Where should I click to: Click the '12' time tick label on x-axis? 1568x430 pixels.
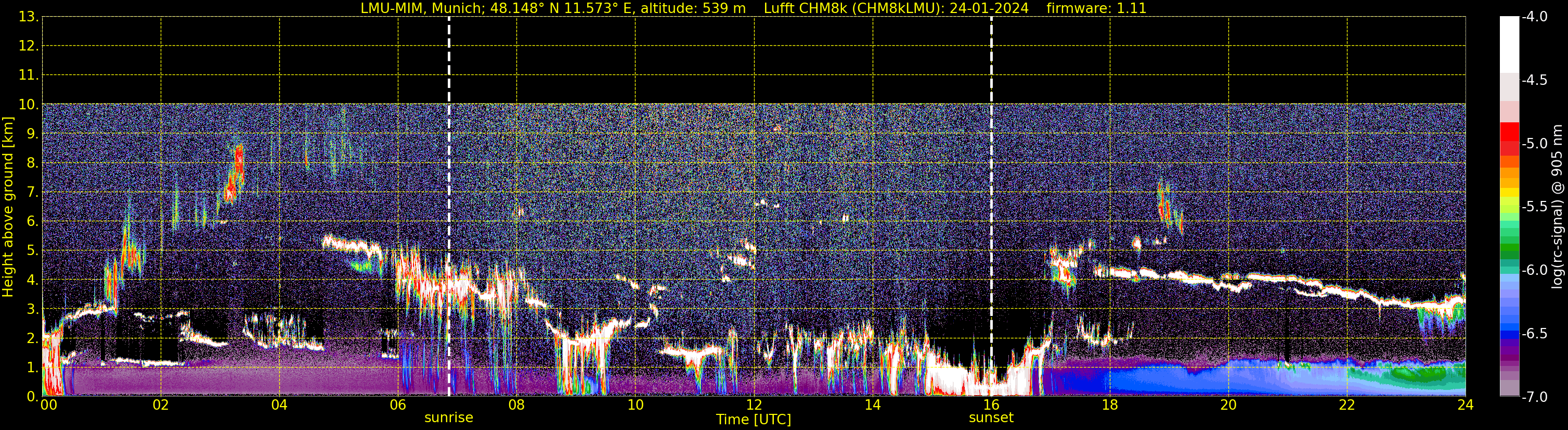coord(754,405)
